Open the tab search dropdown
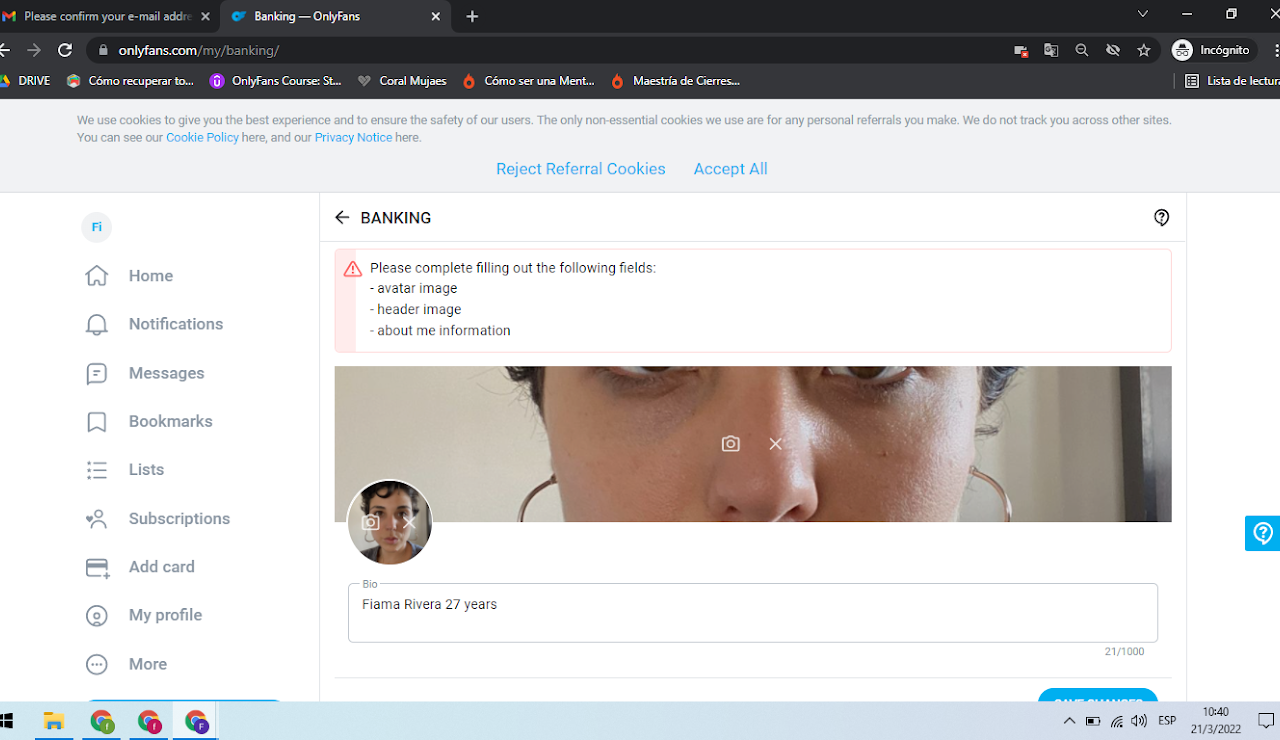The width and height of the screenshot is (1280, 740). (1143, 14)
